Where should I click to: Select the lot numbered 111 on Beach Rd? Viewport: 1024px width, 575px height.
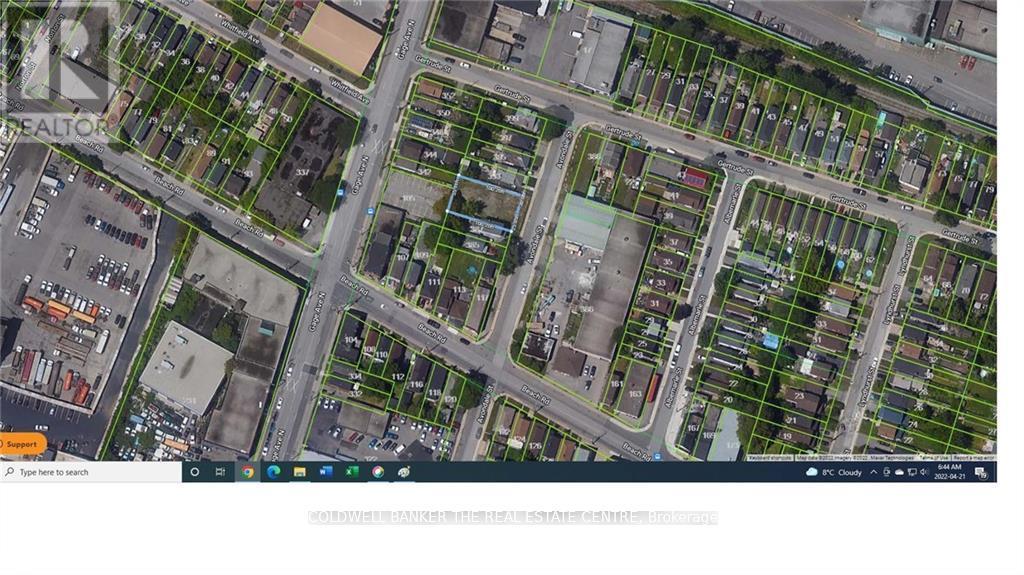pyautogui.click(x=434, y=283)
